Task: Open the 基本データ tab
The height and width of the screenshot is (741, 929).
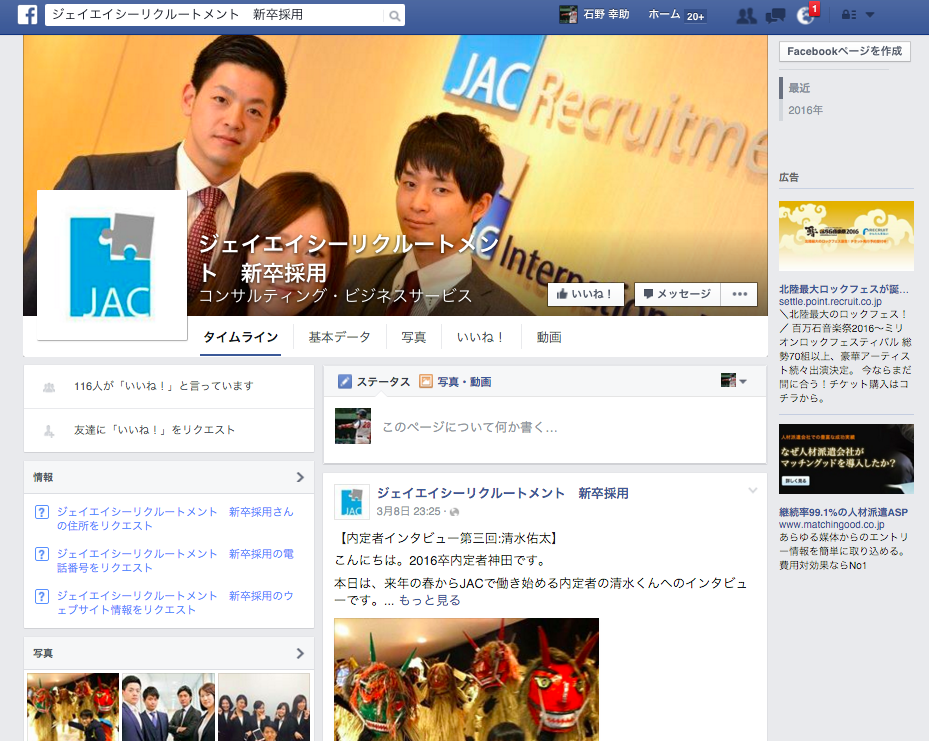Action: tap(339, 337)
